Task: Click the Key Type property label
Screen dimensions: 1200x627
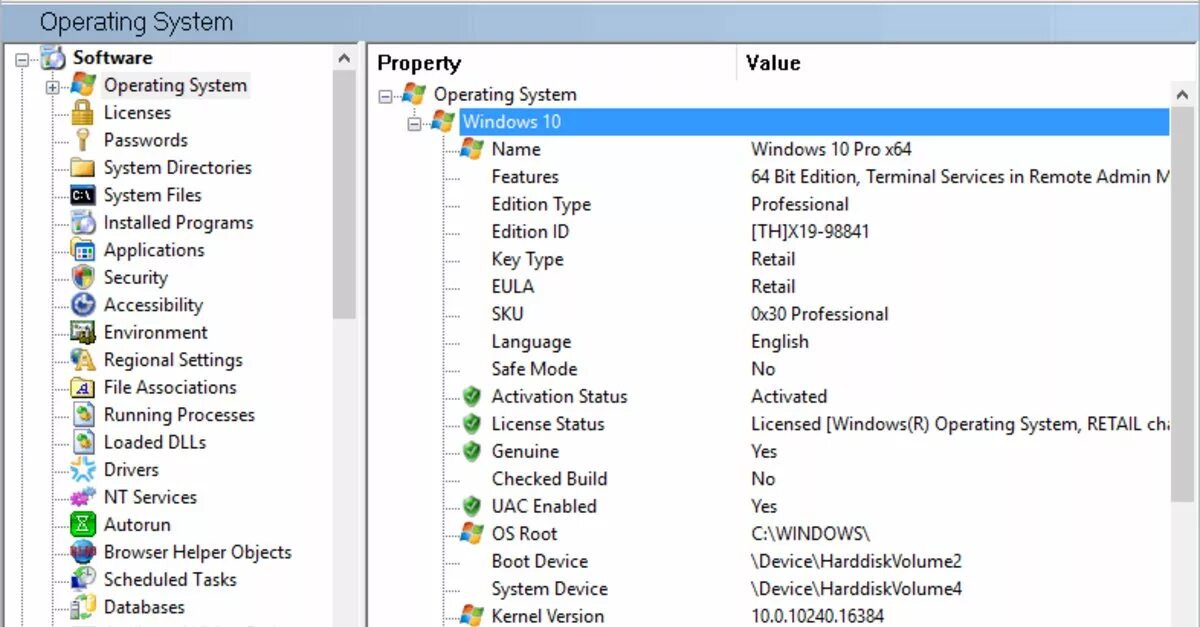Action: click(527, 260)
